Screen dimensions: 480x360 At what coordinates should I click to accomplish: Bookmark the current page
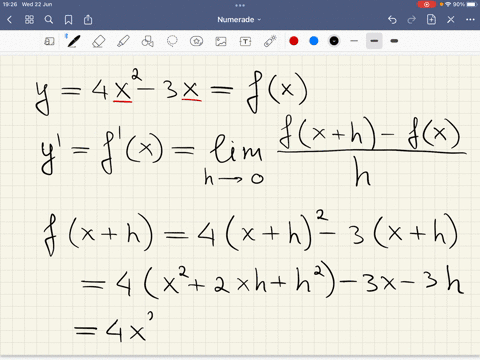coord(68,20)
